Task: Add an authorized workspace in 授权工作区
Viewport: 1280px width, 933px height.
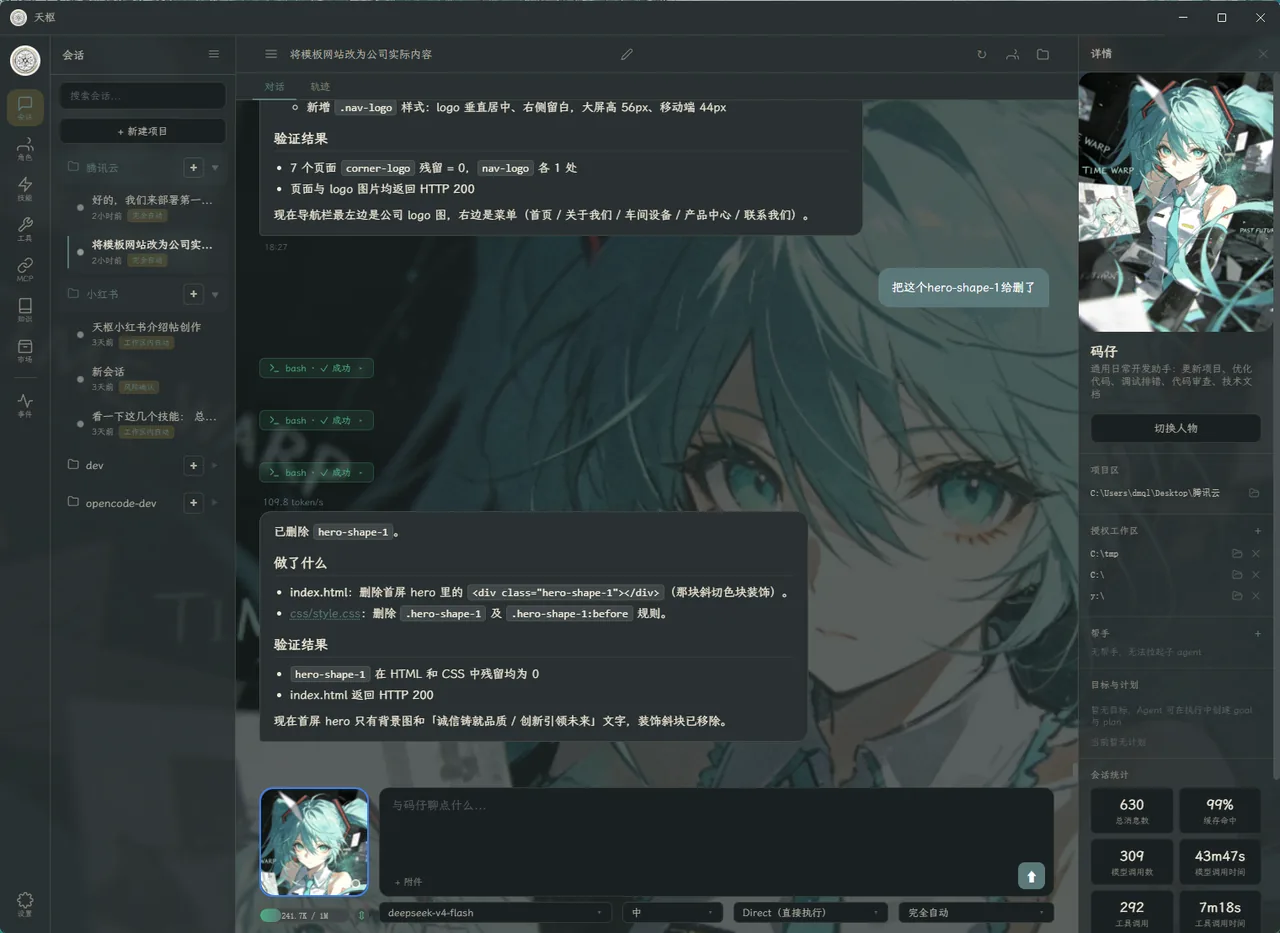Action: tap(1258, 531)
